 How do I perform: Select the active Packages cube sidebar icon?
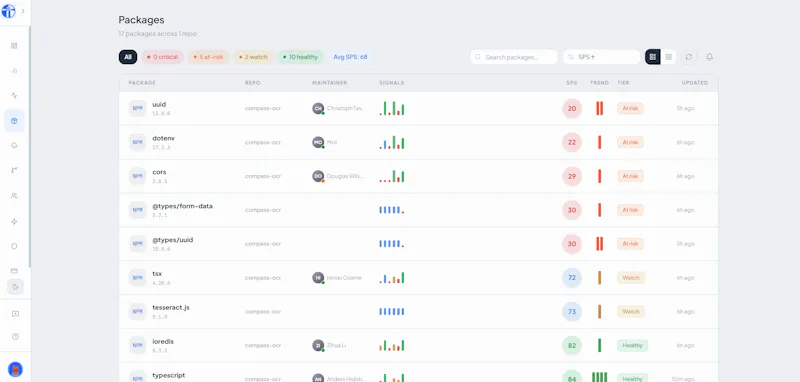tap(14, 121)
